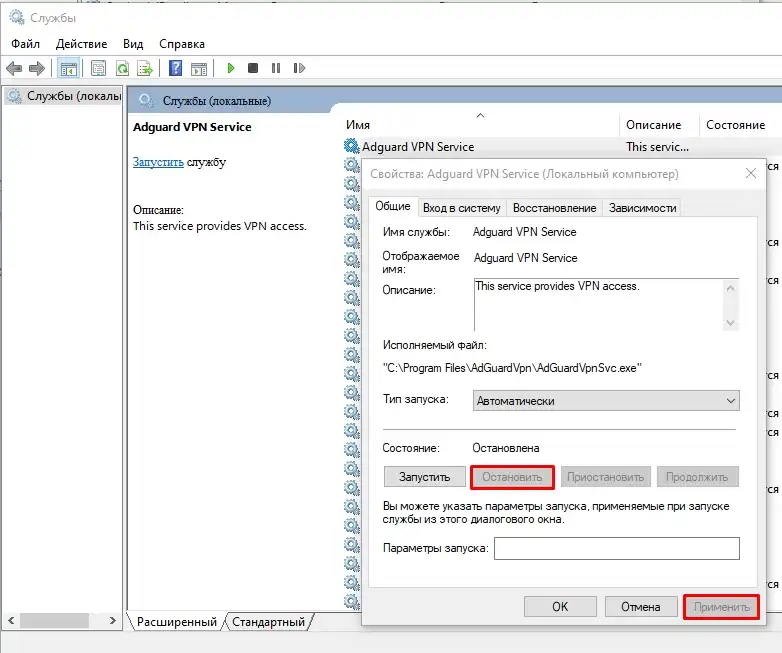Screen dimensions: 782x653
Task: Toggle the console tree show/hide icon
Action: (68, 68)
